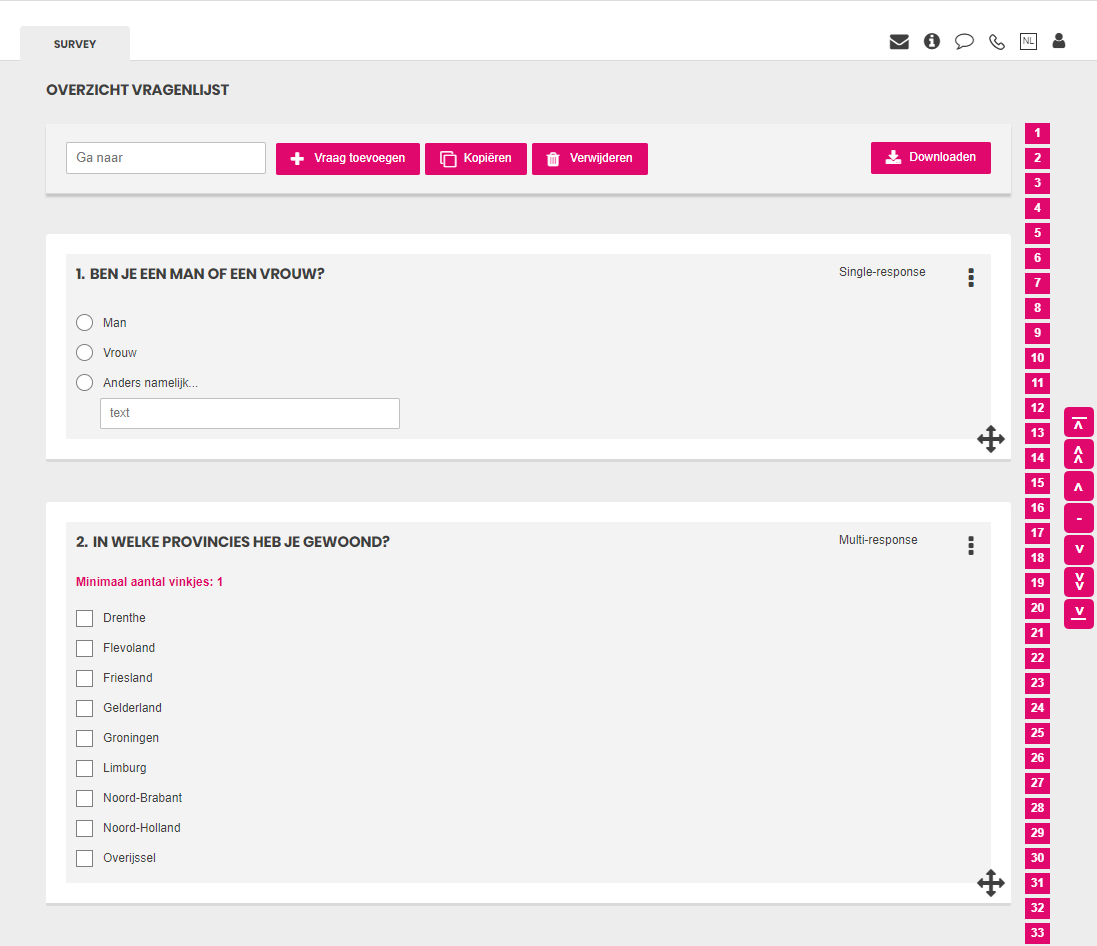1097x946 pixels.
Task: Check the Gelderland checkbox
Action: tap(85, 708)
